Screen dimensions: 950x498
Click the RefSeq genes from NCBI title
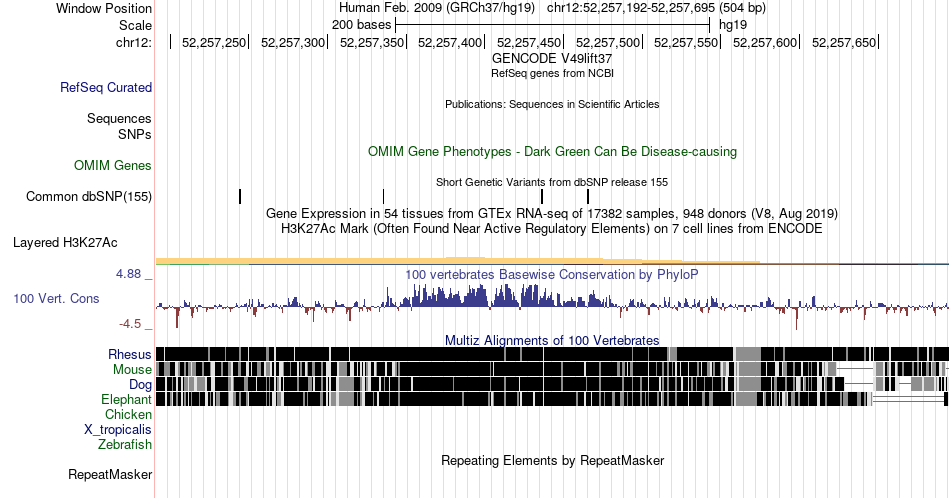552,73
